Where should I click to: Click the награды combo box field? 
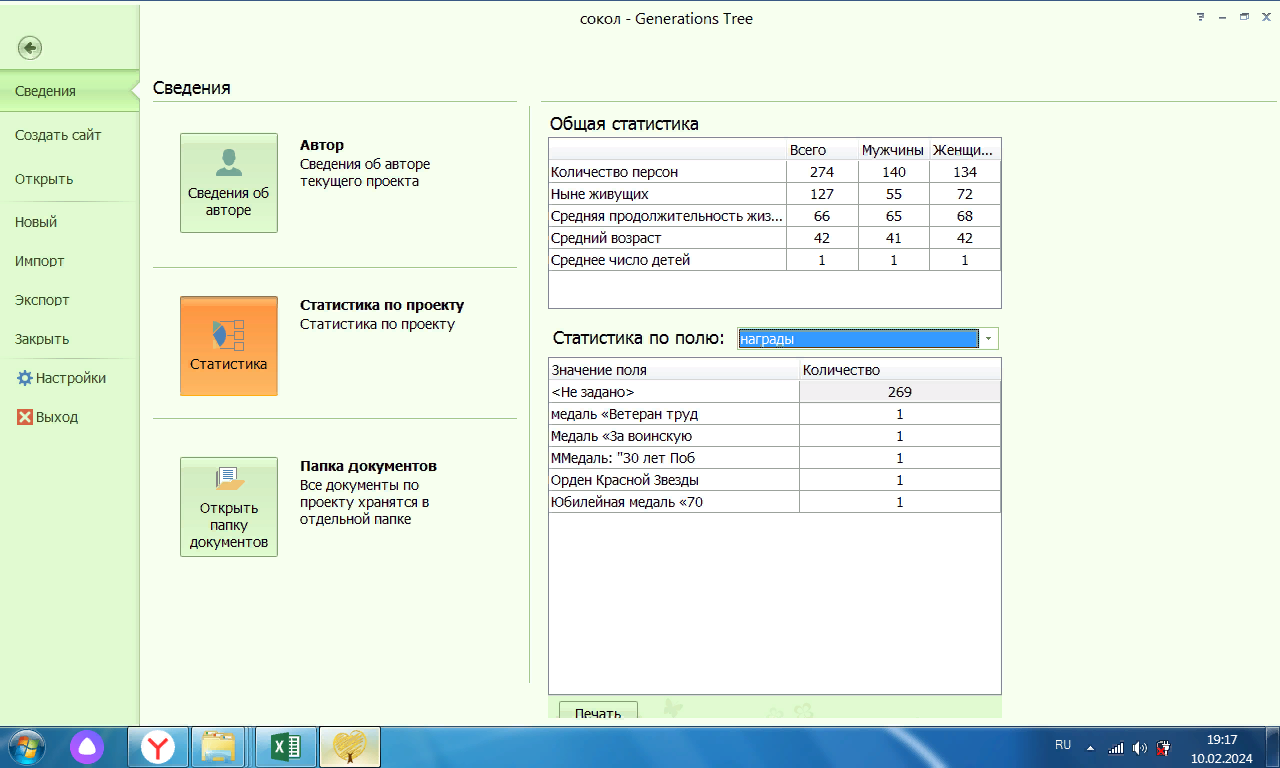tap(857, 339)
